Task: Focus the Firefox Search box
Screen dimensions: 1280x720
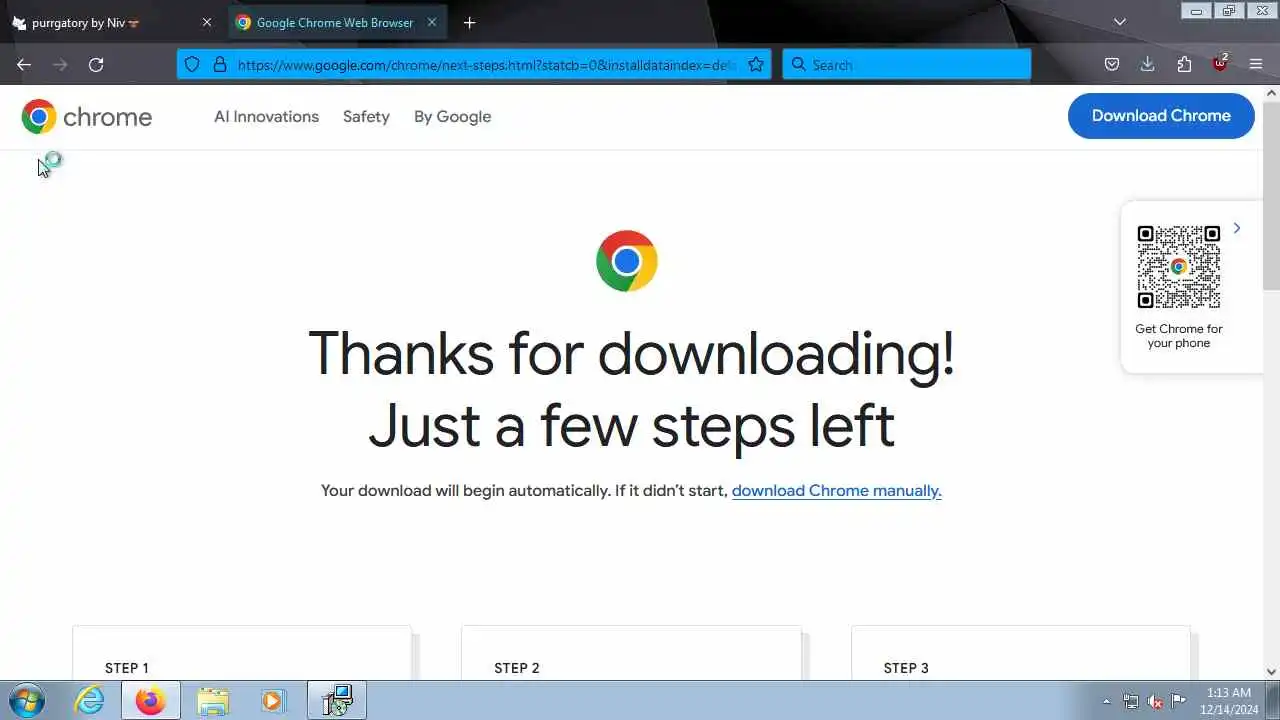Action: 907,65
